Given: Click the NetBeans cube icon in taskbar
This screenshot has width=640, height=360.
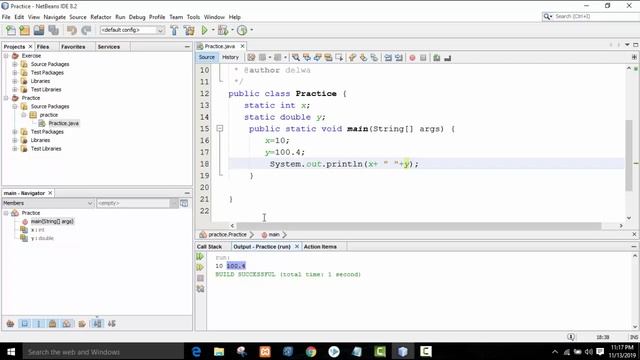Looking at the screenshot, I should [x=403, y=352].
